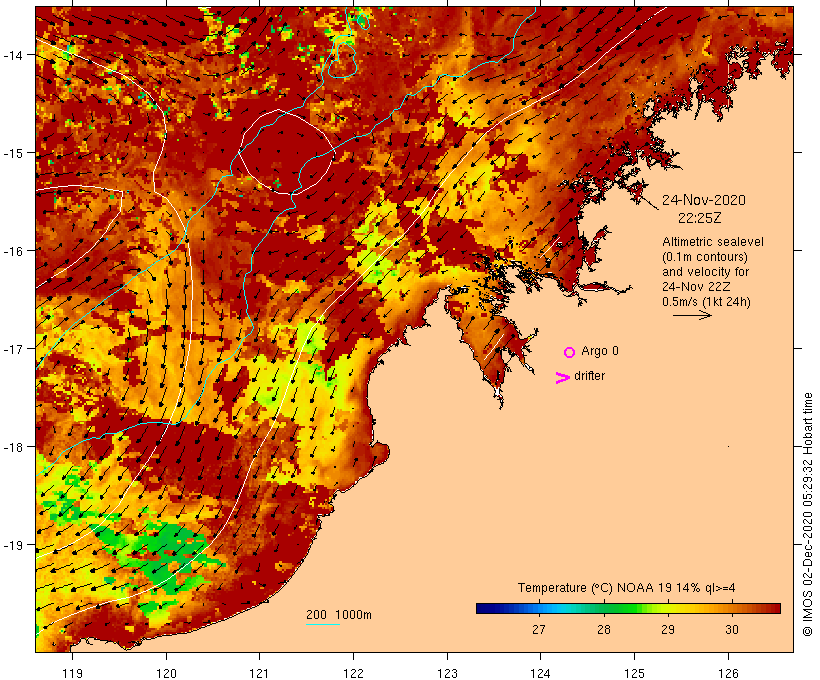Viewport: 820px width, 680px height.
Task: Click the 'and velocity for' text line
Action: (x=705, y=272)
